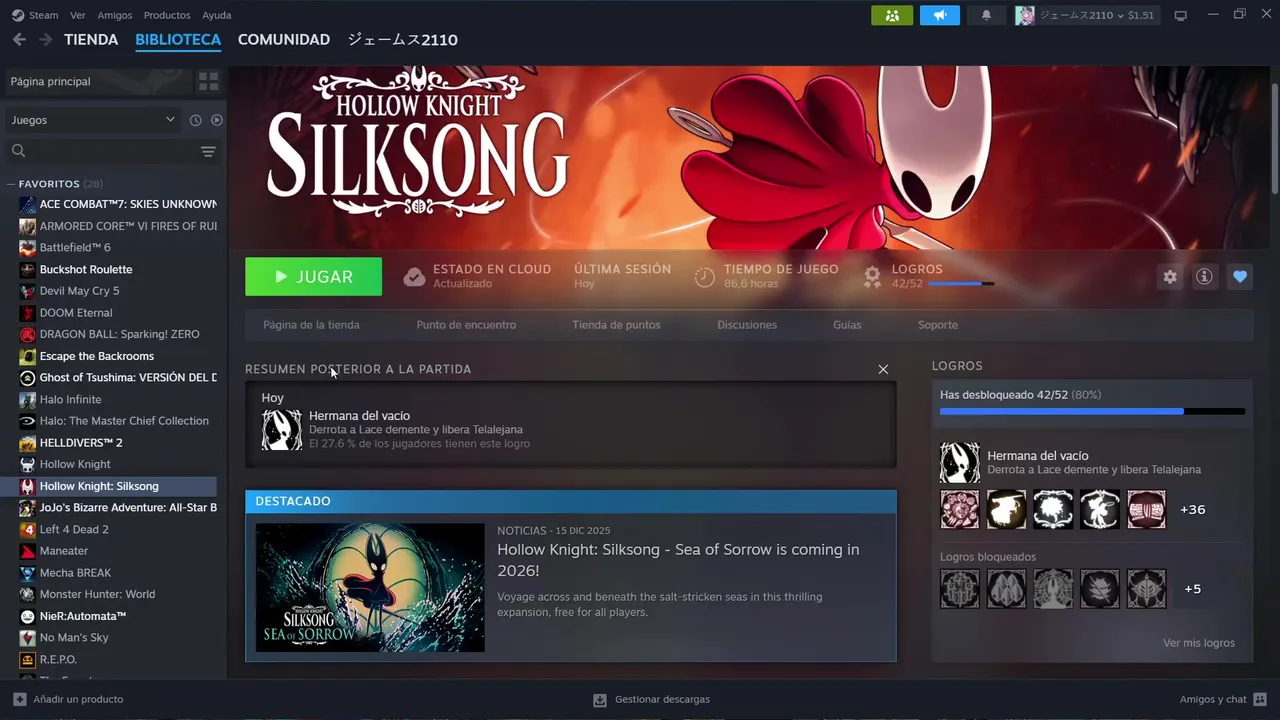Open the Amigos y chat icon
1280x720 pixels.
click(x=1260, y=699)
